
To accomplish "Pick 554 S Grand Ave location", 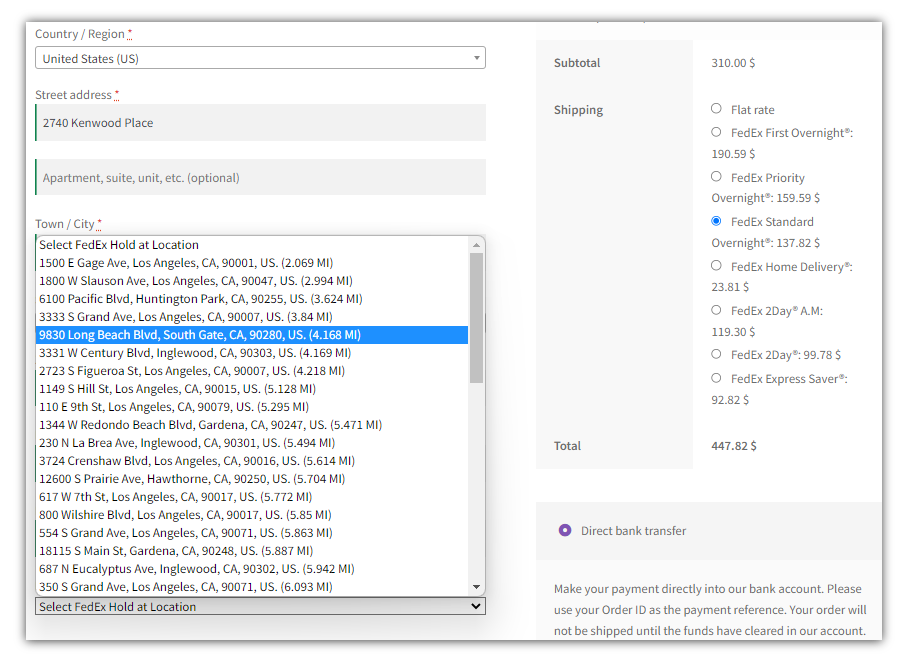I will pyautogui.click(x=252, y=533).
